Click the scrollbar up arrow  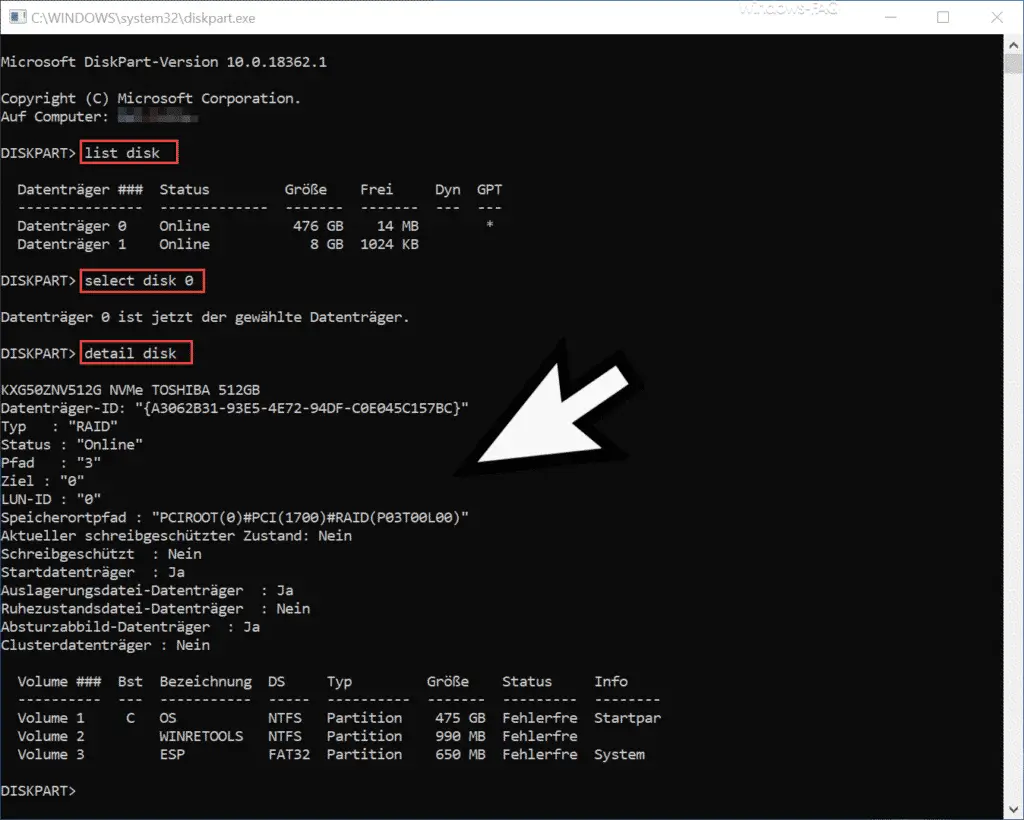[1014, 45]
